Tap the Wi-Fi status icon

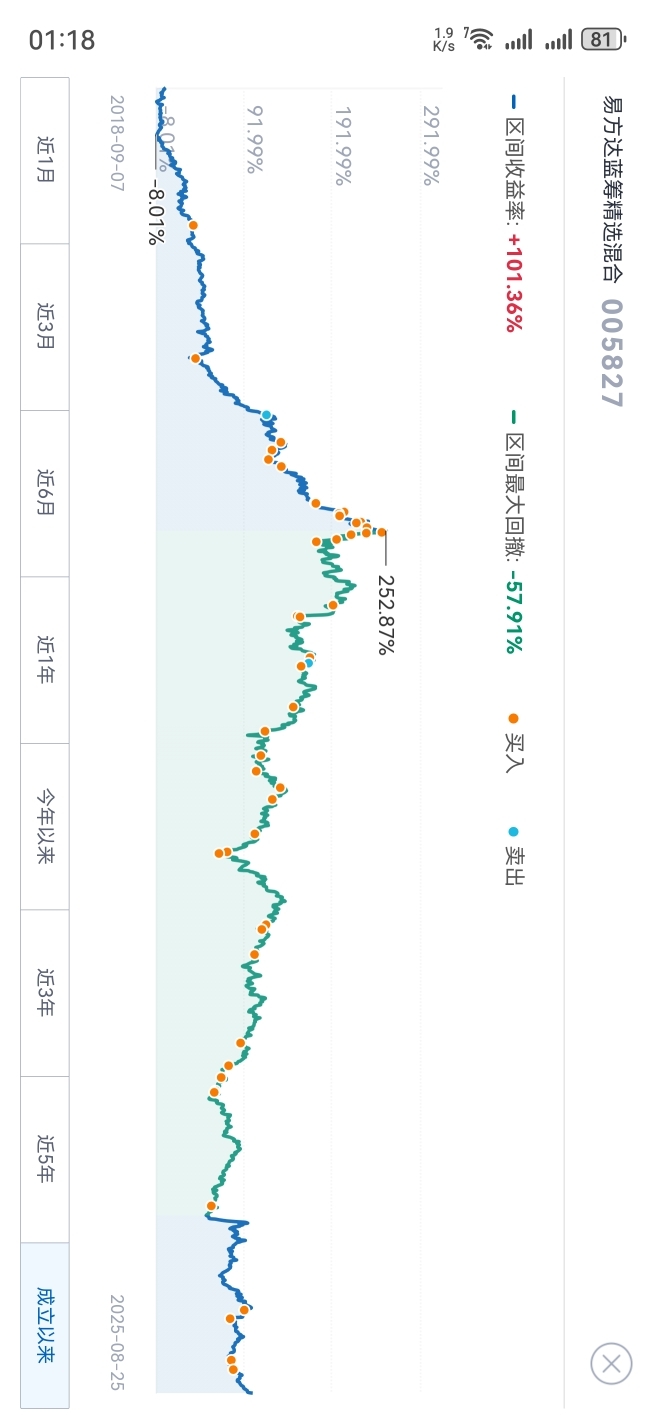coord(481,39)
